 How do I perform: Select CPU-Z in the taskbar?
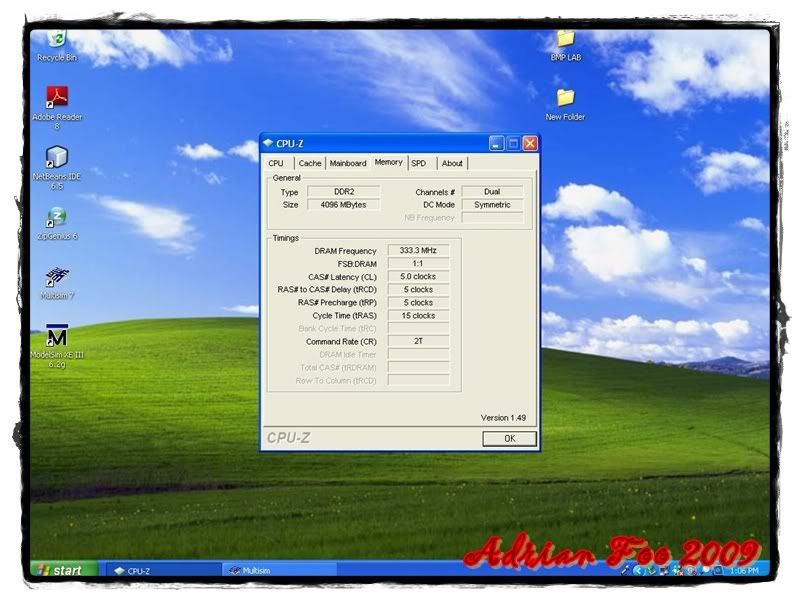point(163,570)
